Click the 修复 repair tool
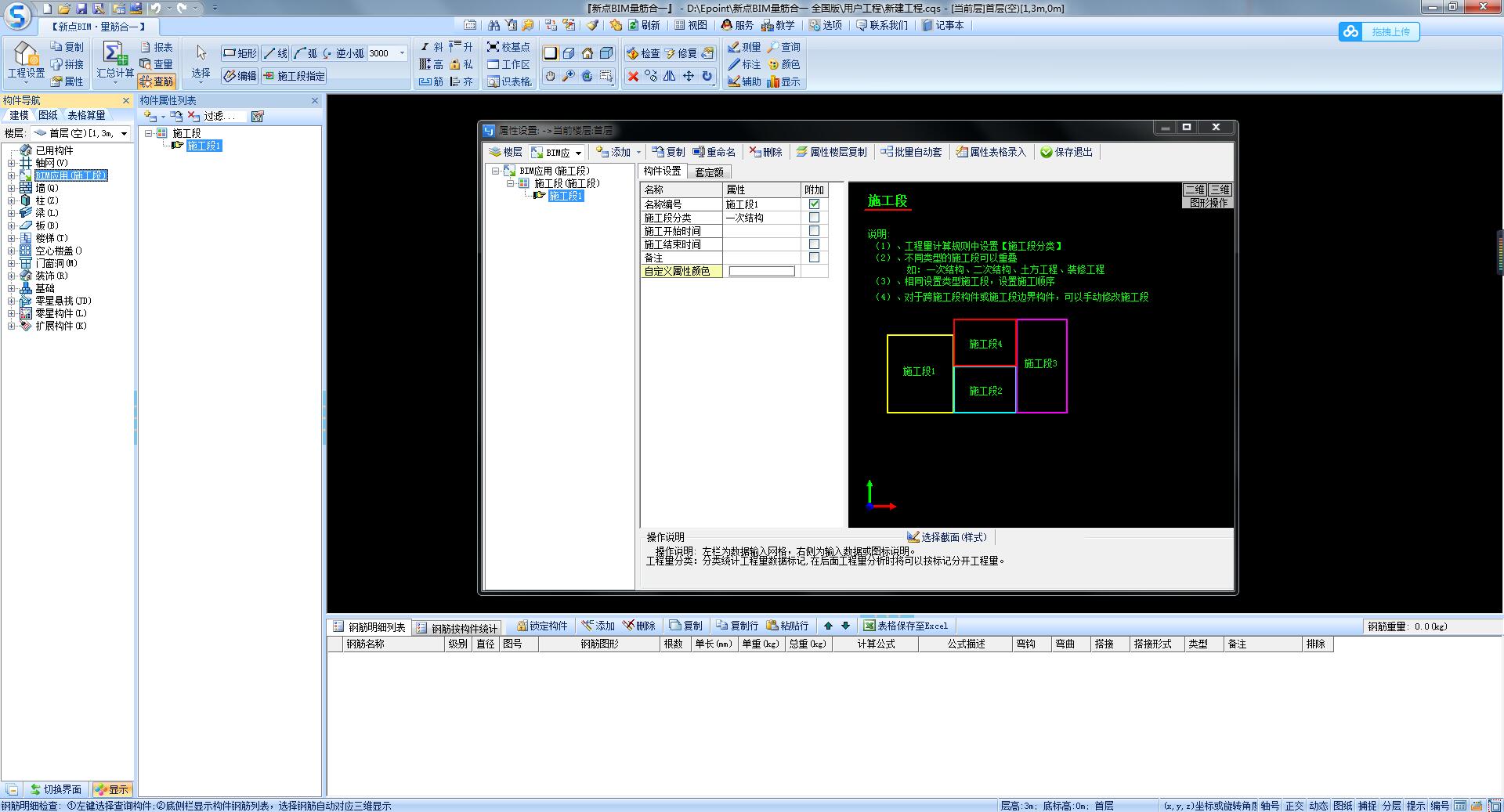 (x=681, y=53)
